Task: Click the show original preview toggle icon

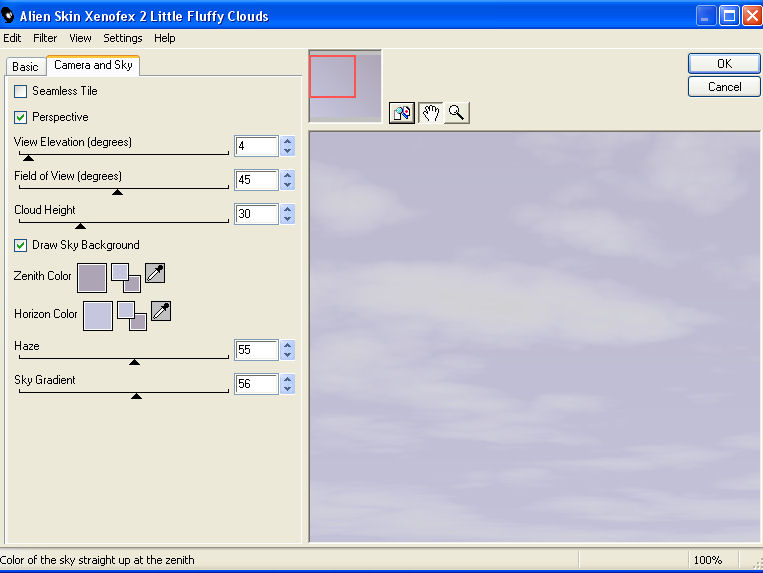Action: (x=402, y=113)
